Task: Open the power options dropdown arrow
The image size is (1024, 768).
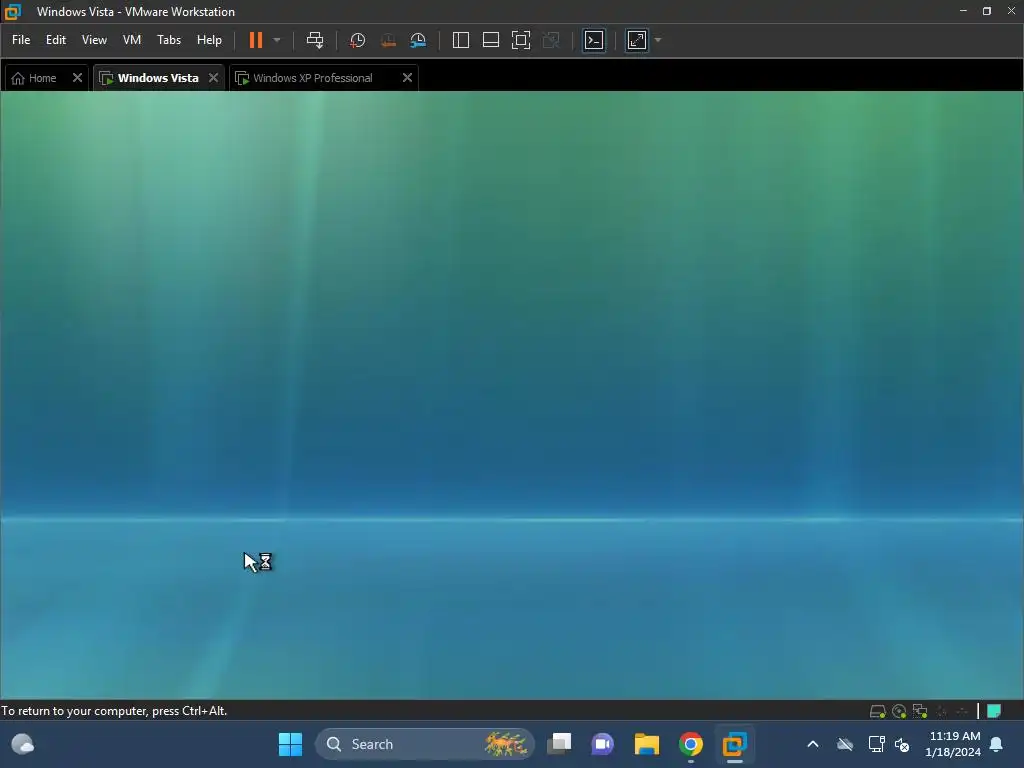Action: click(277, 40)
